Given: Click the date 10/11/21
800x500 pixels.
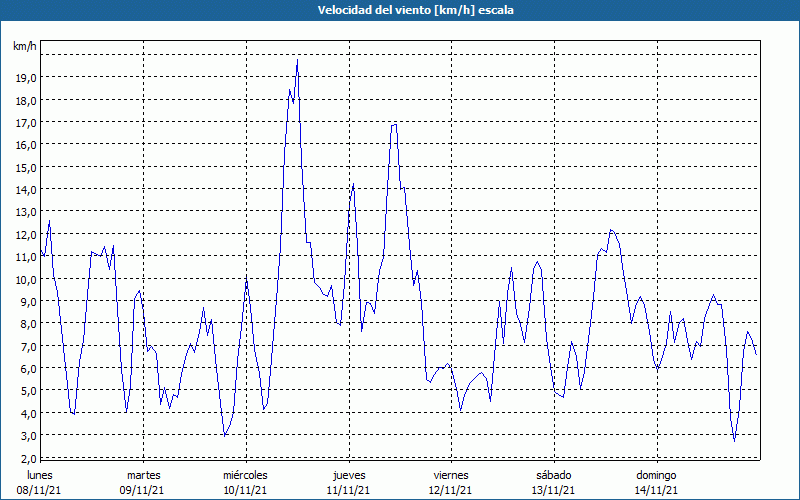Looking at the screenshot, I should pyautogui.click(x=245, y=490).
